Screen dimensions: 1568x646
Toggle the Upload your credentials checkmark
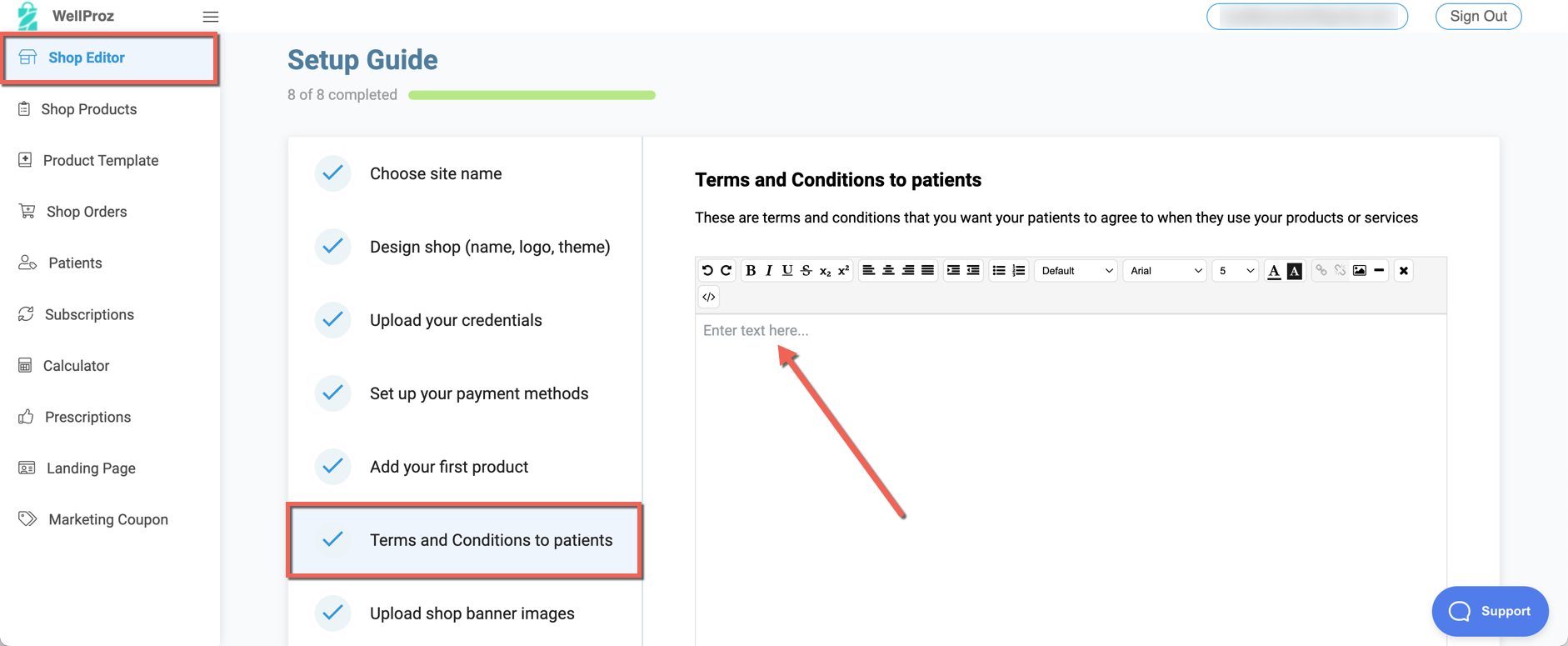(x=333, y=320)
